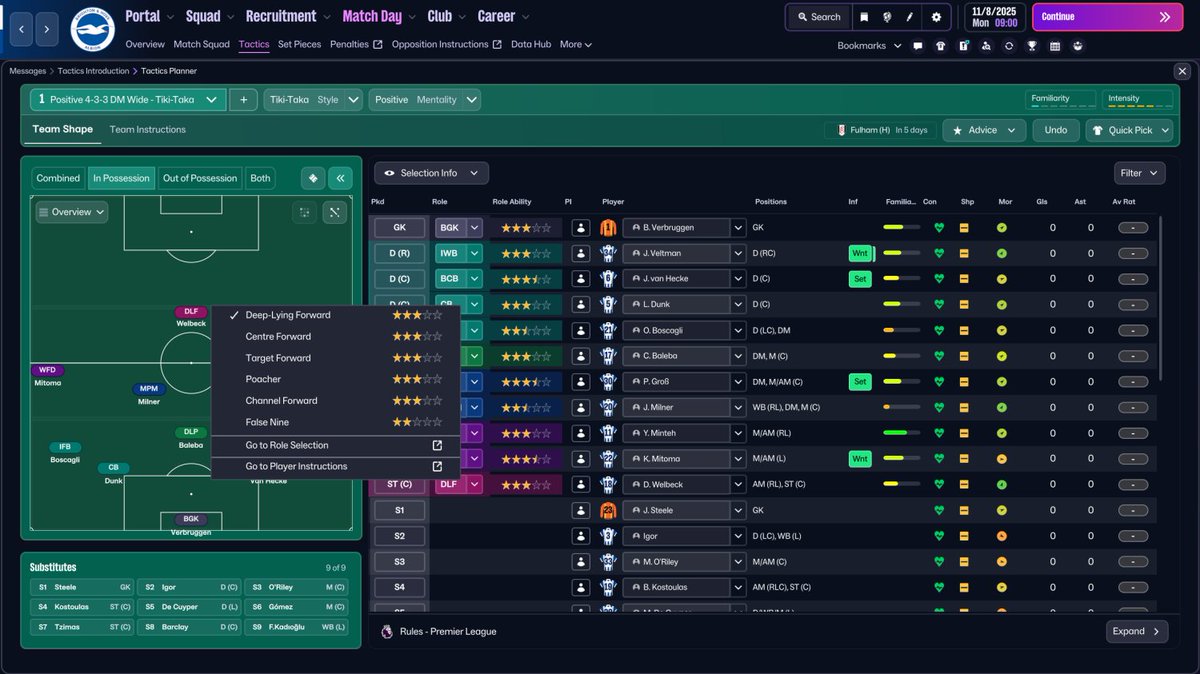The width and height of the screenshot is (1200, 674).
Task: Click the Intensity progress bar
Action: (x=1137, y=100)
